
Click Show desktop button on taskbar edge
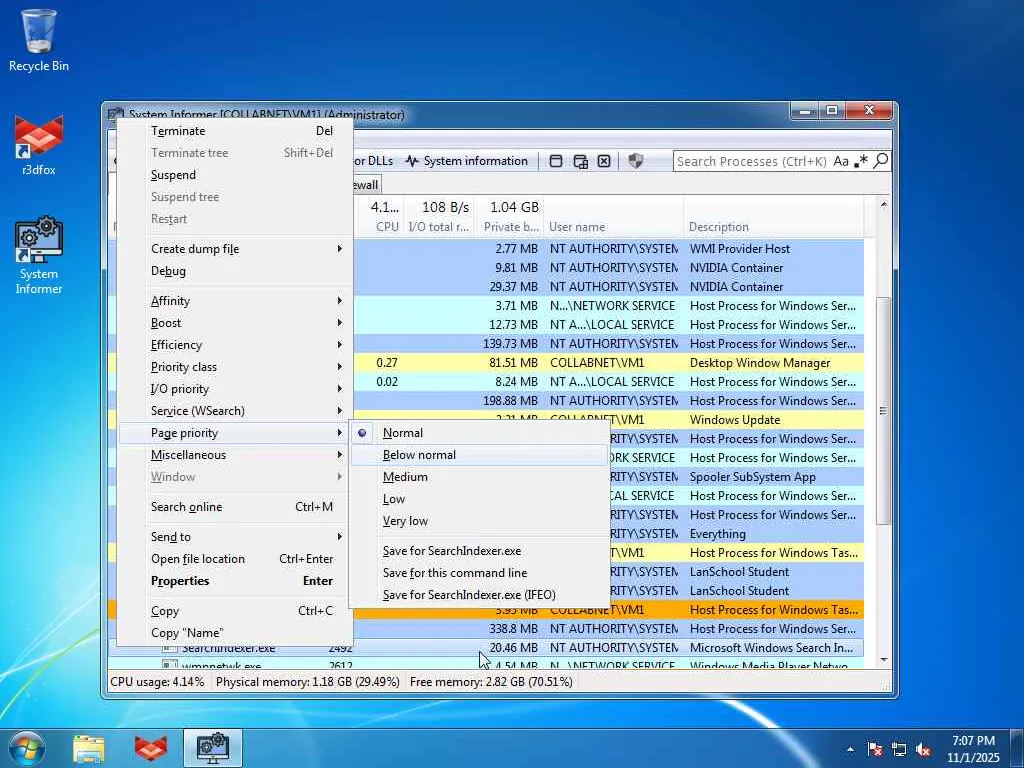click(1017, 748)
